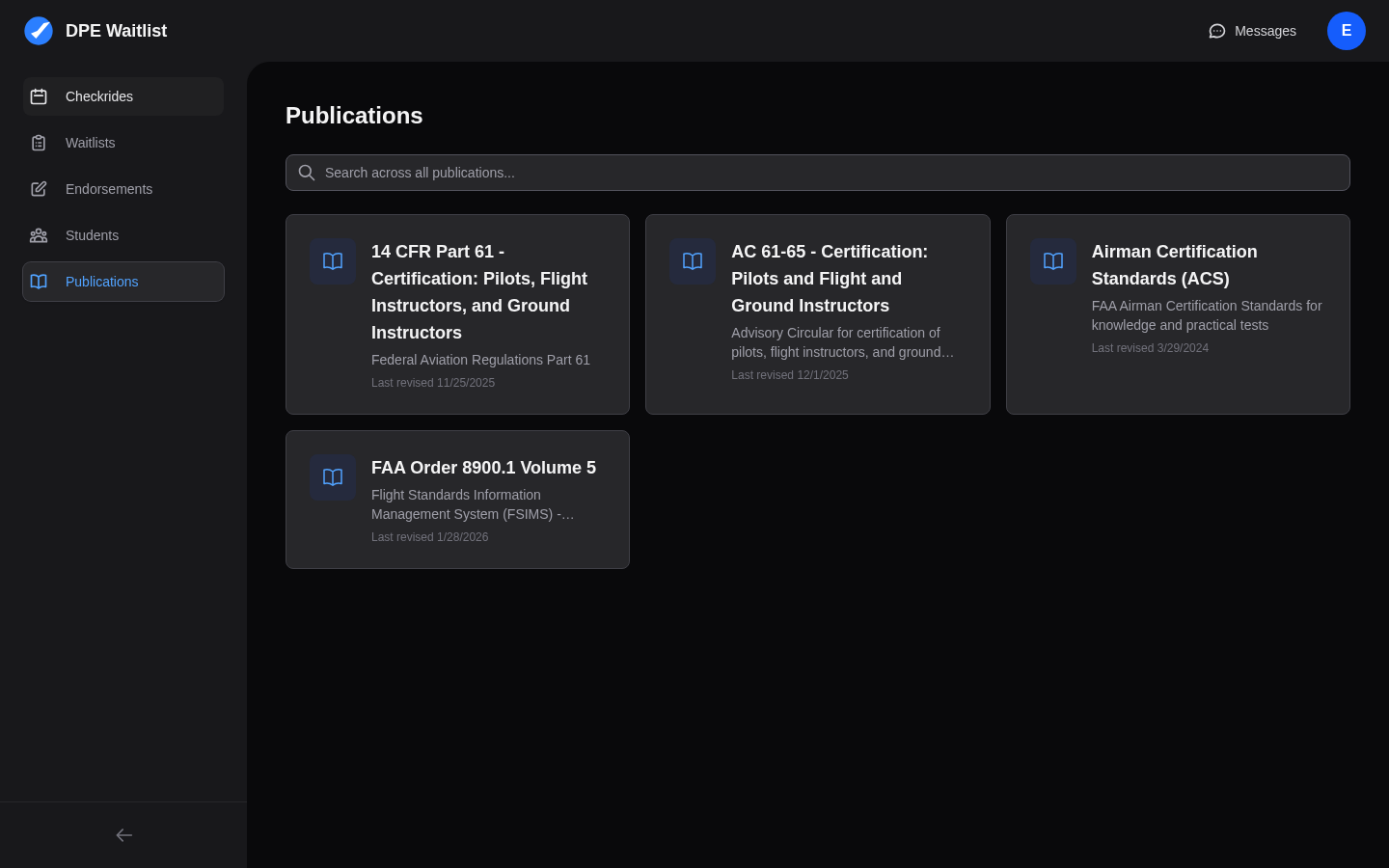Viewport: 1389px width, 868px height.
Task: Click the Students people icon
Action: [x=39, y=235]
